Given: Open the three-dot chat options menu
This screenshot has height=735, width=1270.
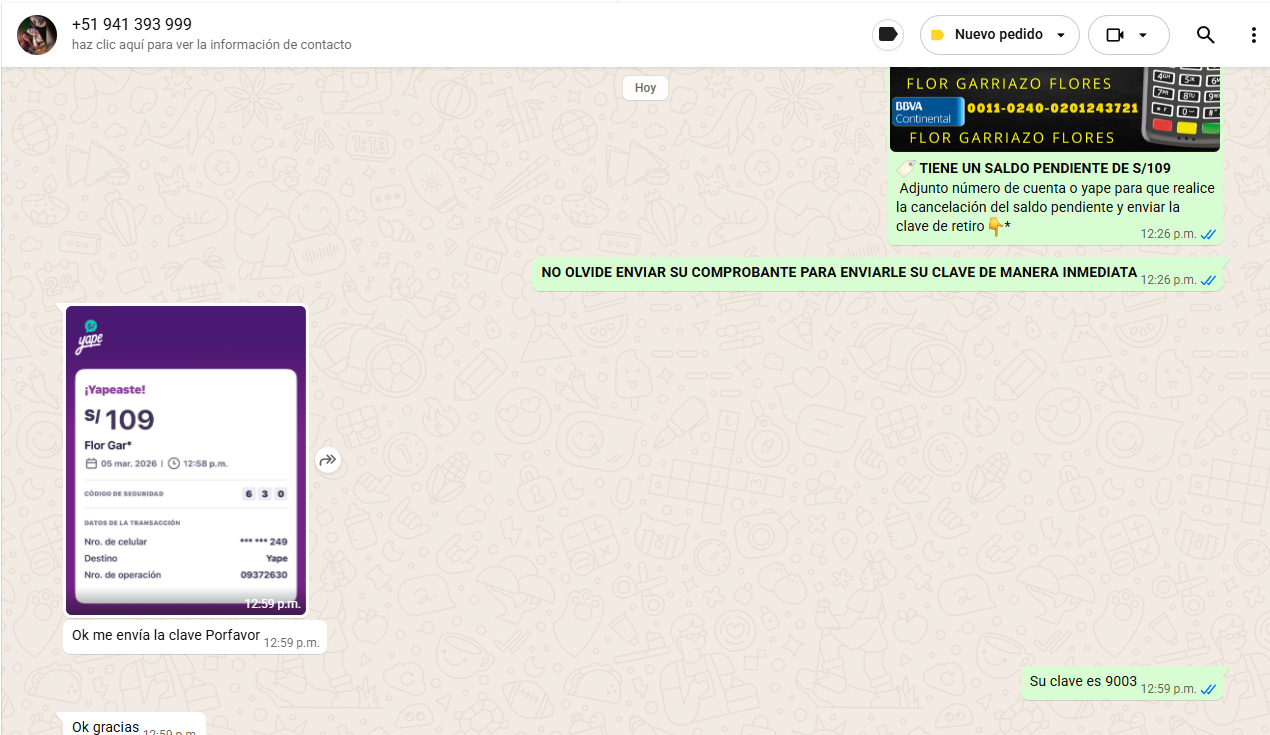Looking at the screenshot, I should [1253, 35].
